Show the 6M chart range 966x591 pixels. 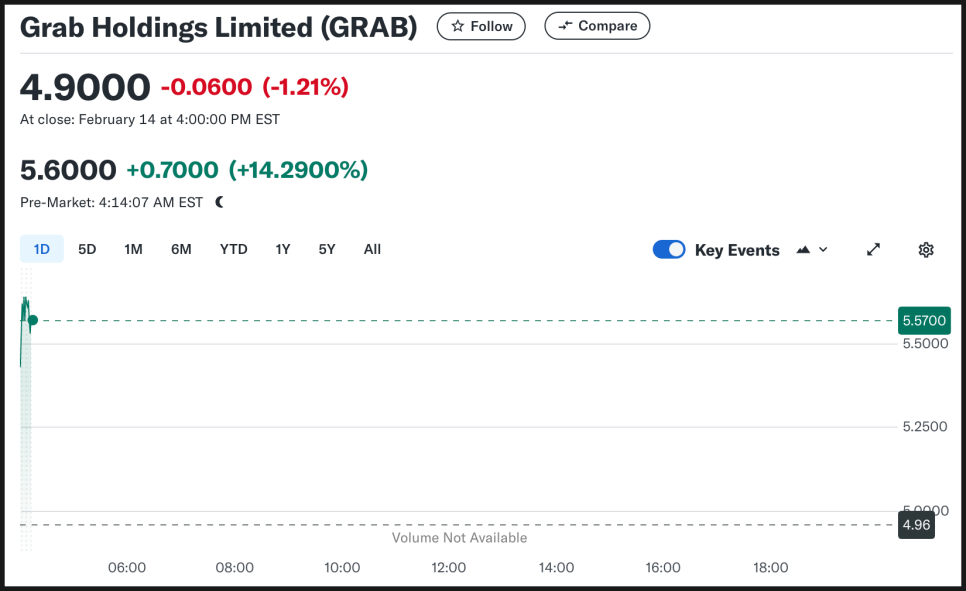(x=181, y=249)
